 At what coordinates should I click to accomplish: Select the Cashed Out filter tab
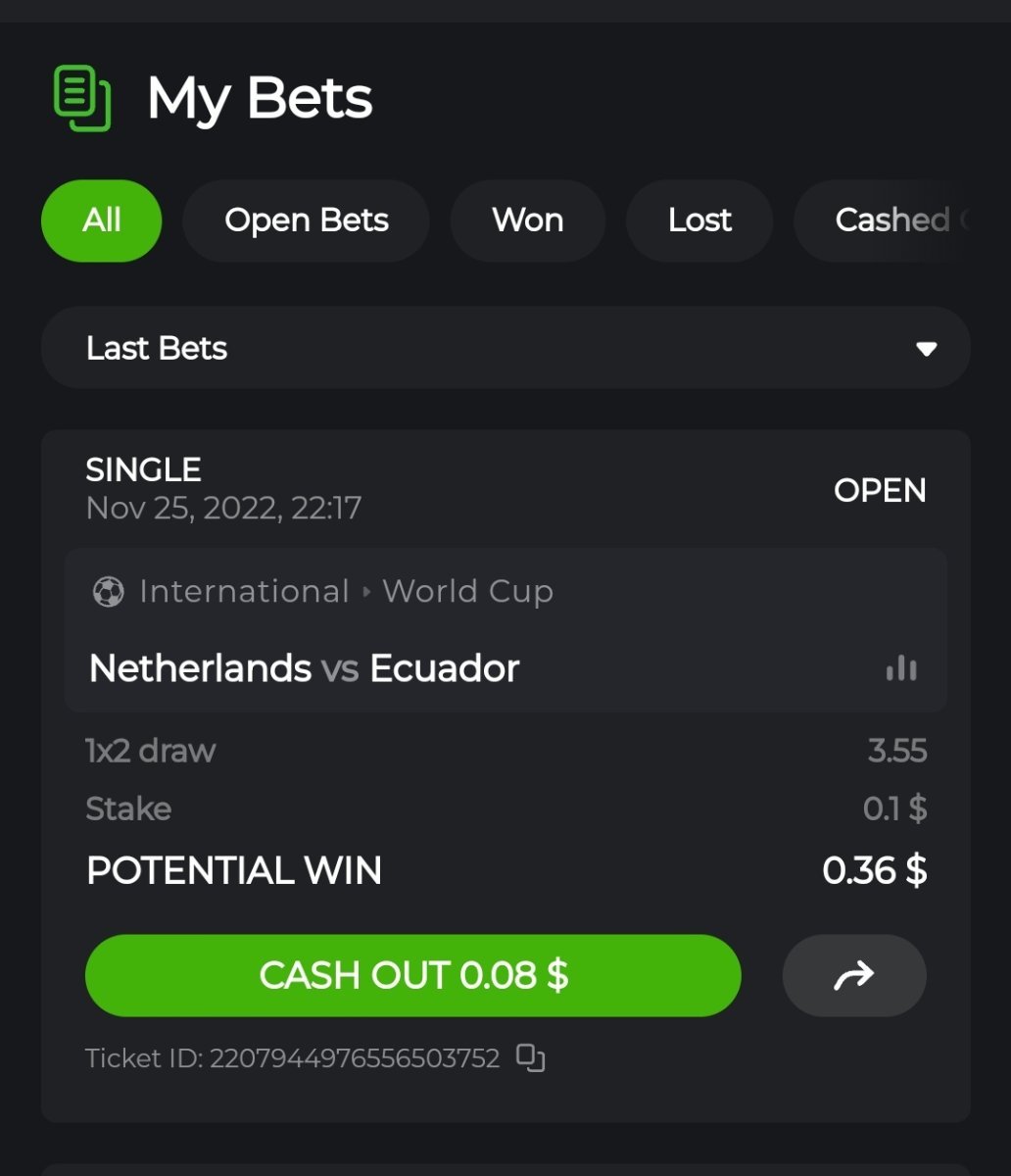click(901, 220)
